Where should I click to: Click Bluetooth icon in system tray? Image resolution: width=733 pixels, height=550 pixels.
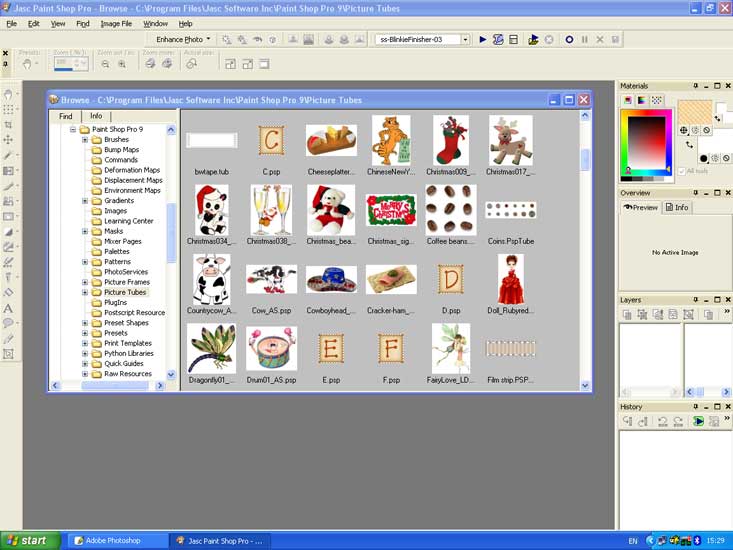click(697, 541)
